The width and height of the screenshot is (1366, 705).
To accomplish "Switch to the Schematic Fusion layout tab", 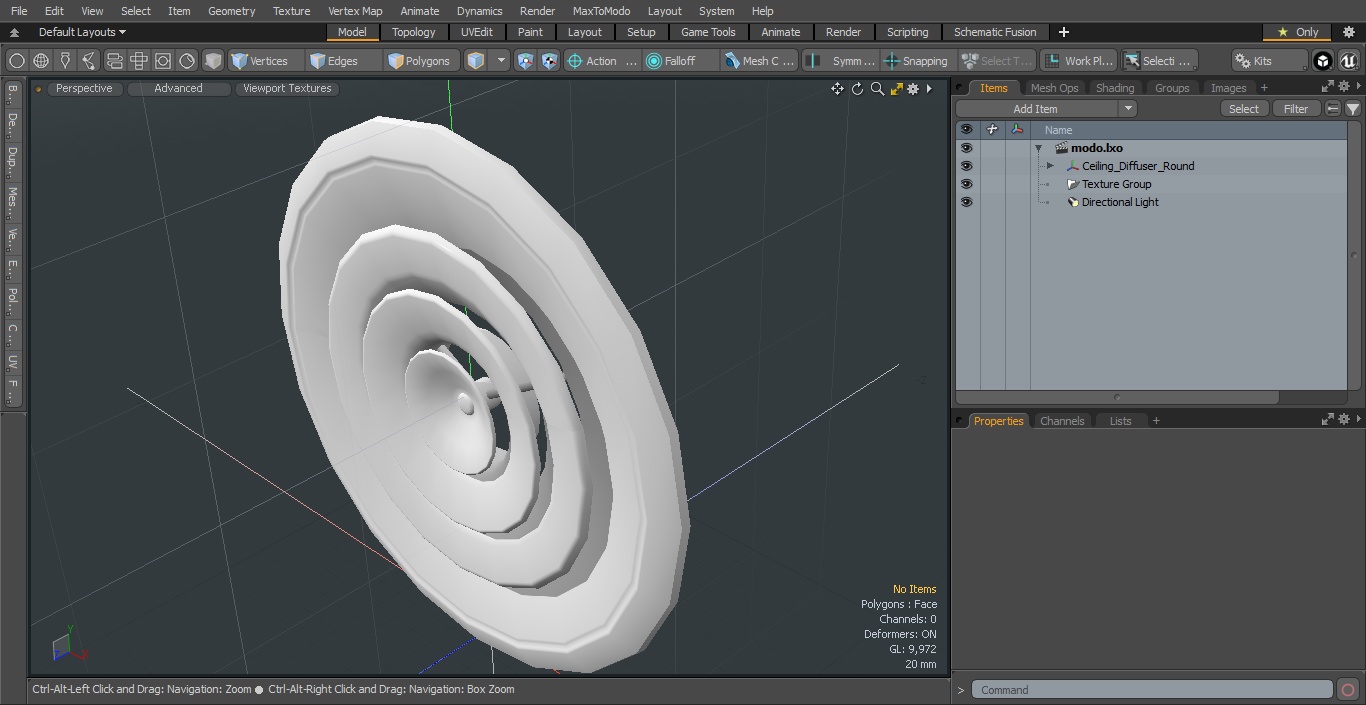I will pyautogui.click(x=995, y=32).
